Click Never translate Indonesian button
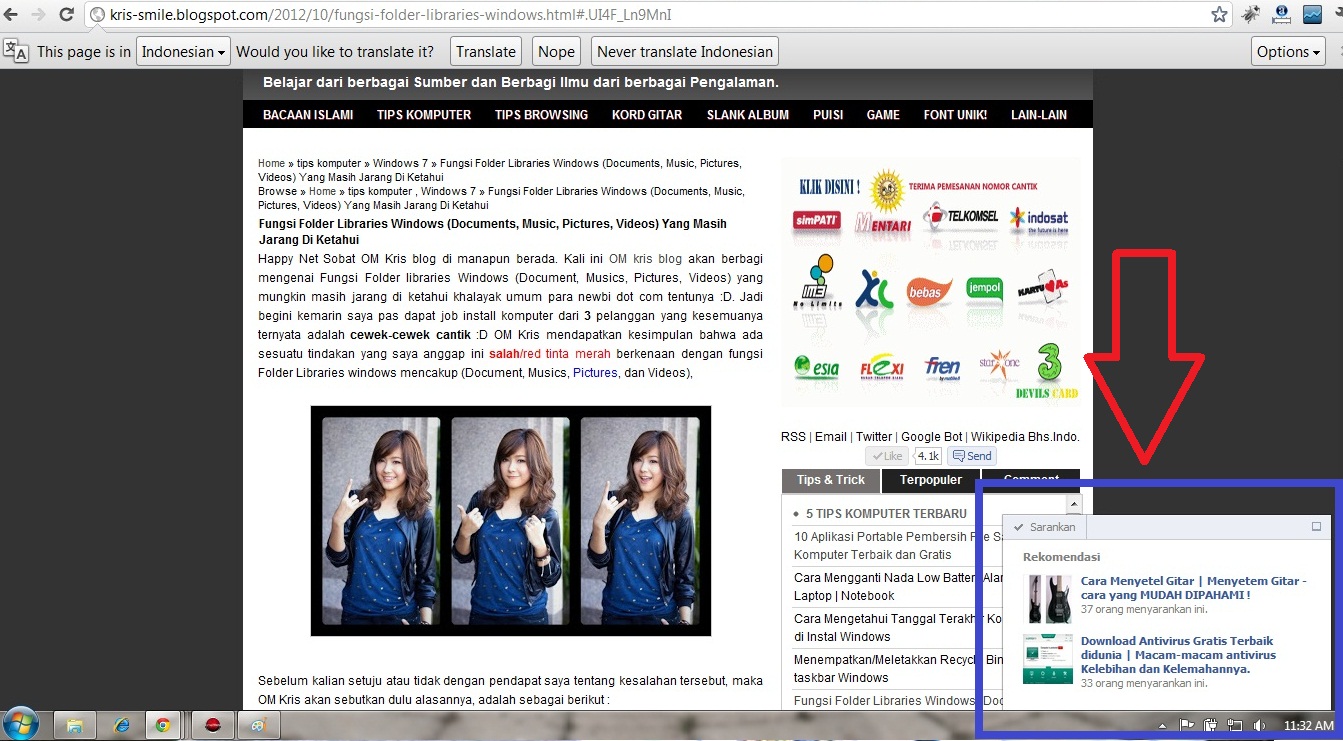1343x741 pixels. pyautogui.click(x=685, y=52)
